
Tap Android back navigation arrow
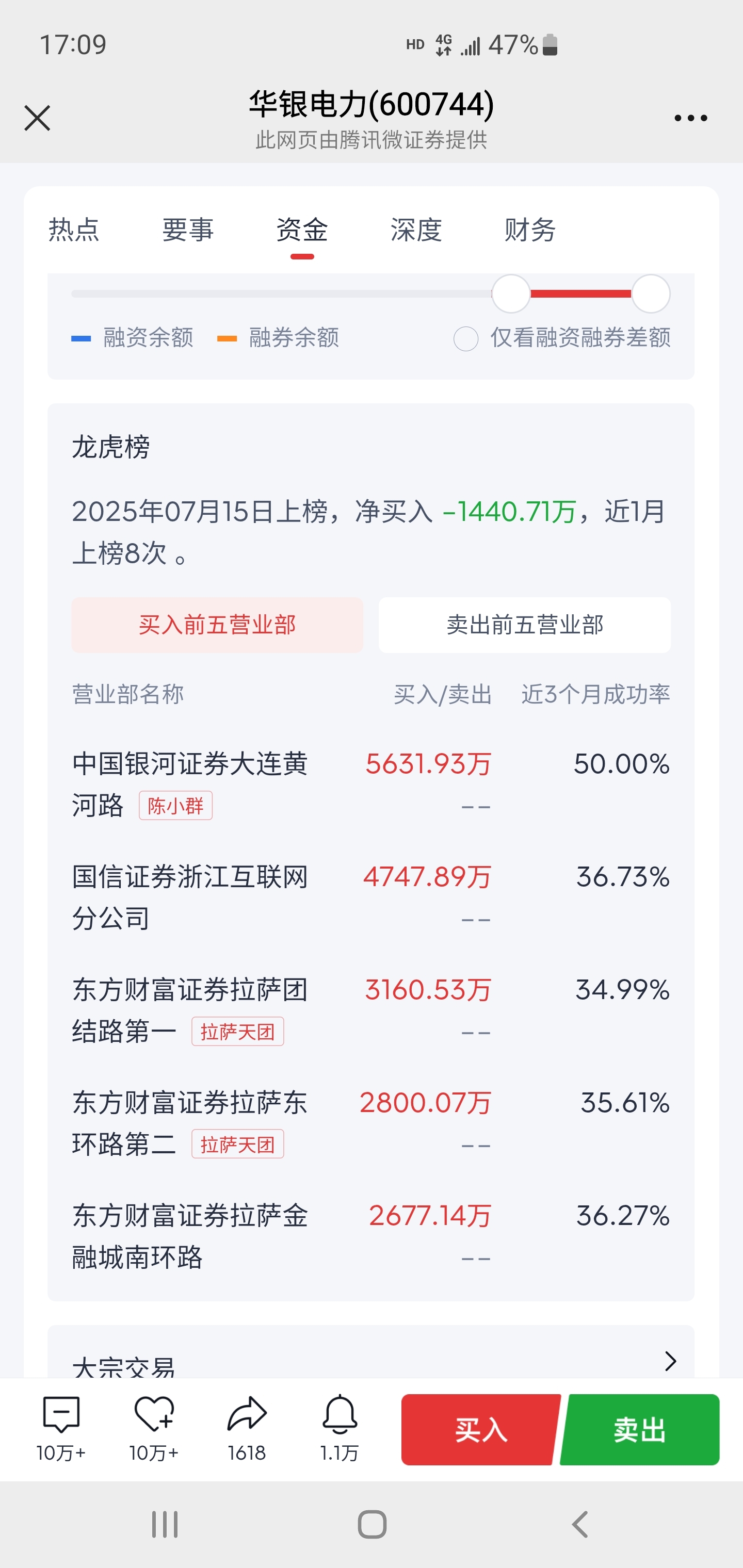(580, 1524)
